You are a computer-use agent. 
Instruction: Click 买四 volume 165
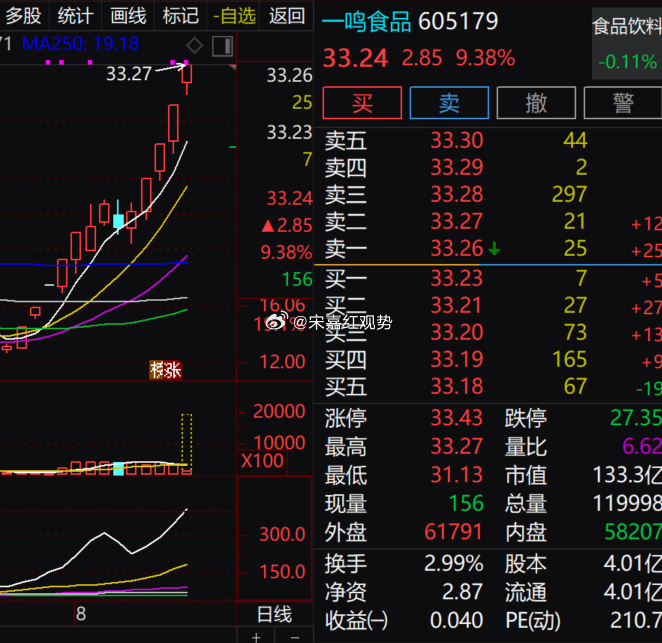(570, 359)
